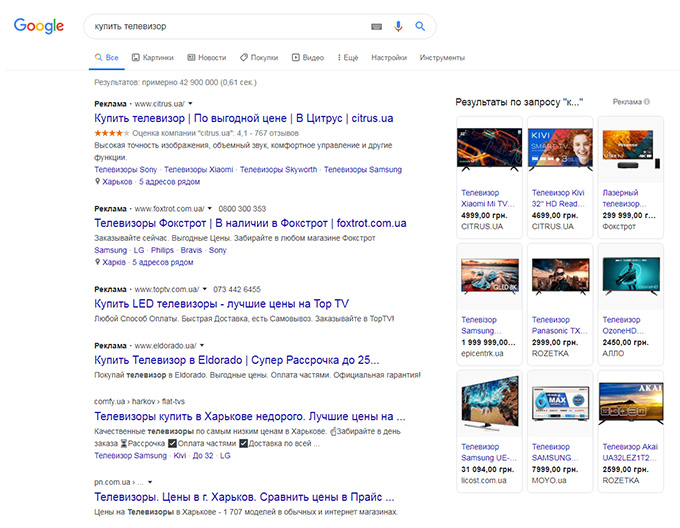Screen dimensions: 680x528
Task: Open Samsung QLED epicentrk.ua product thumbnail
Action: (x=489, y=276)
